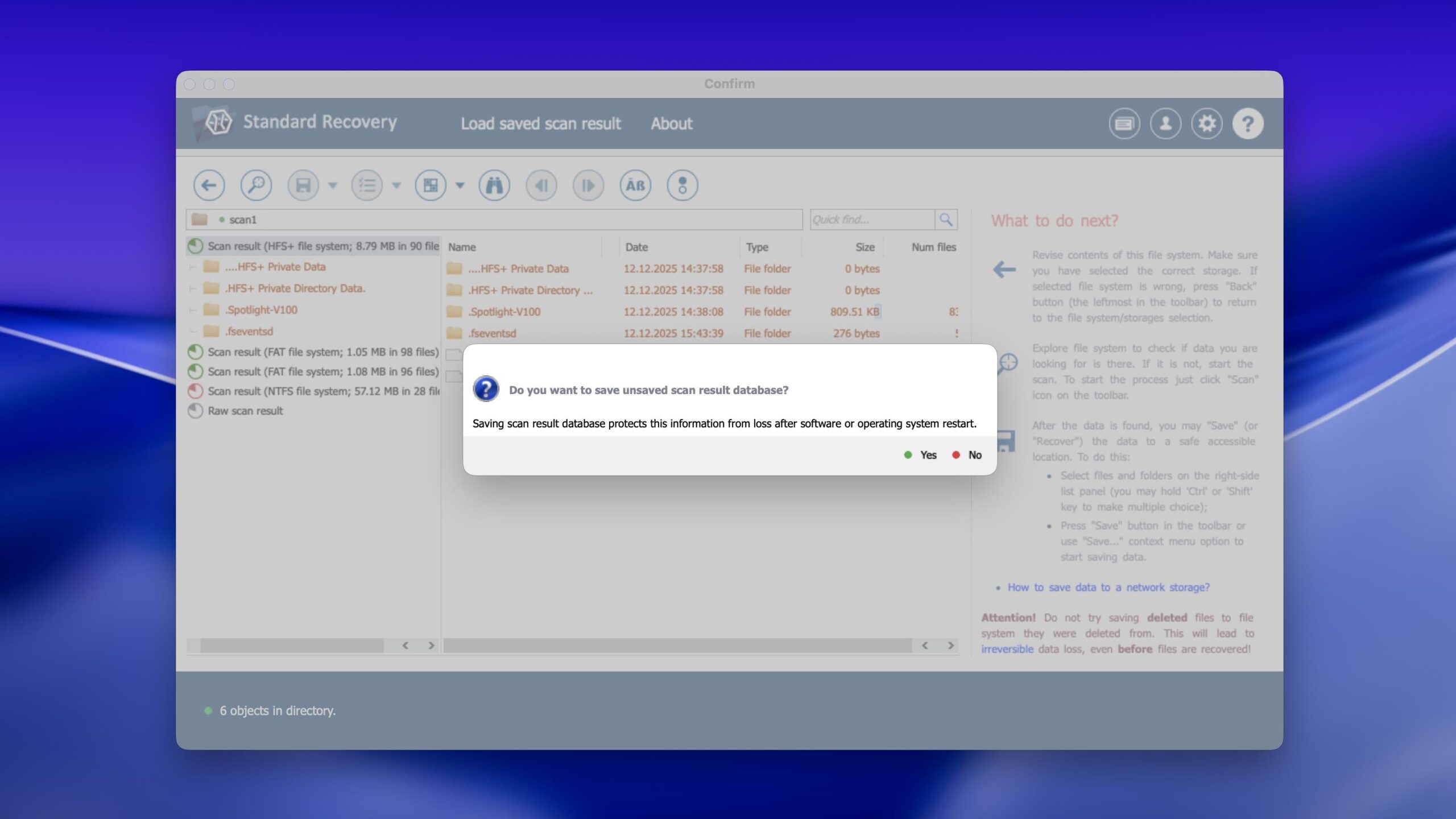Viewport: 1456px width, 819px height.
Task: Open the About menu item
Action: click(x=671, y=123)
